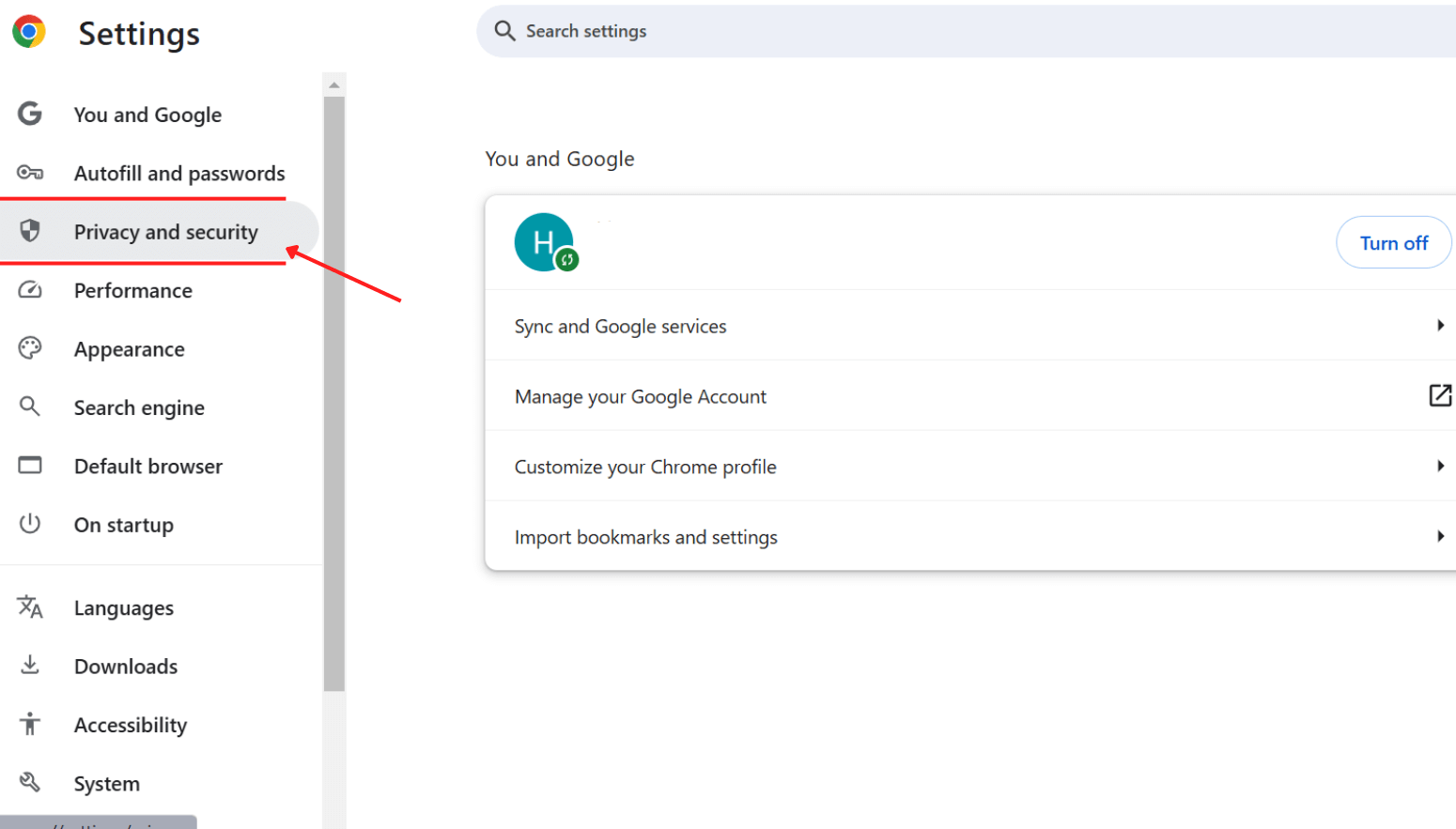Click the power icon next to On startup
1456x829 pixels.
(x=29, y=524)
